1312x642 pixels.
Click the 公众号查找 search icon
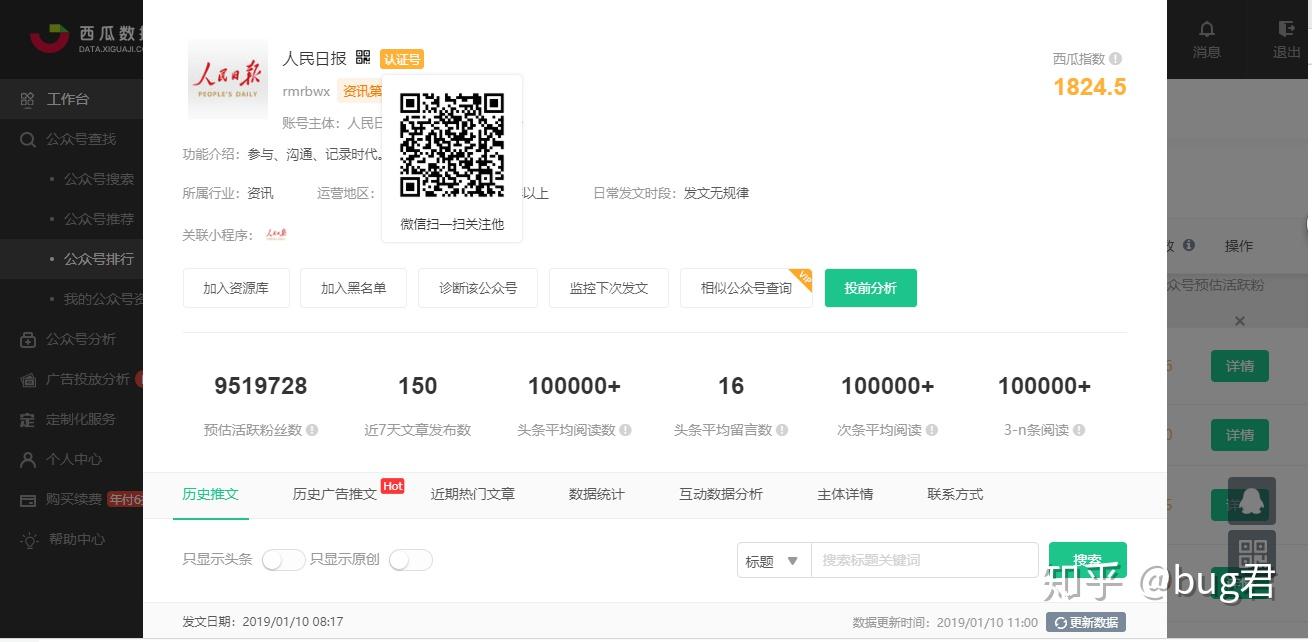(x=28, y=139)
